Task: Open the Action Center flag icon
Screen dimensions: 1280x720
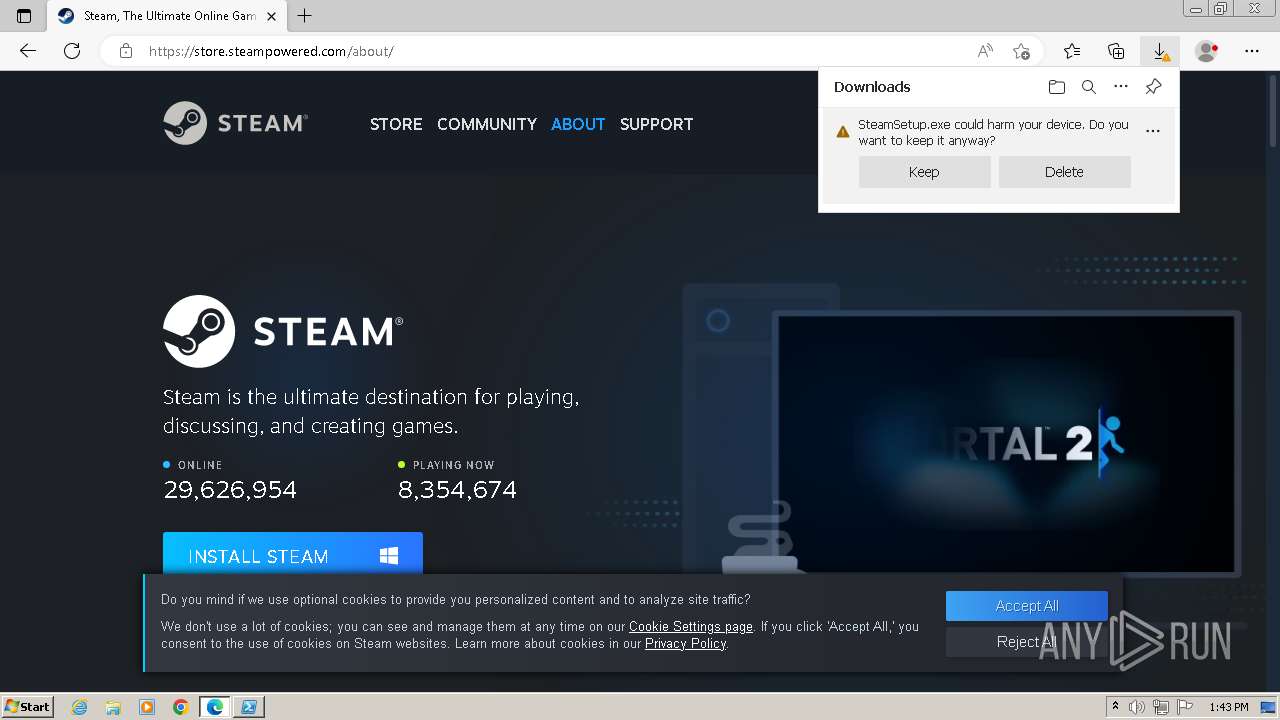Action: coord(1185,707)
